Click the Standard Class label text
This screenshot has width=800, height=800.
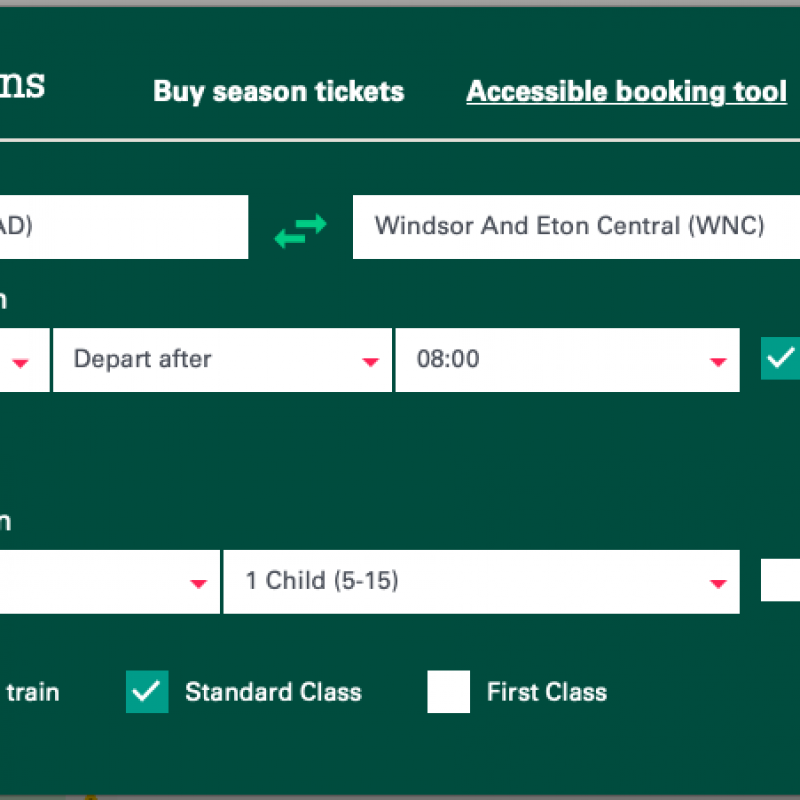coord(273,692)
